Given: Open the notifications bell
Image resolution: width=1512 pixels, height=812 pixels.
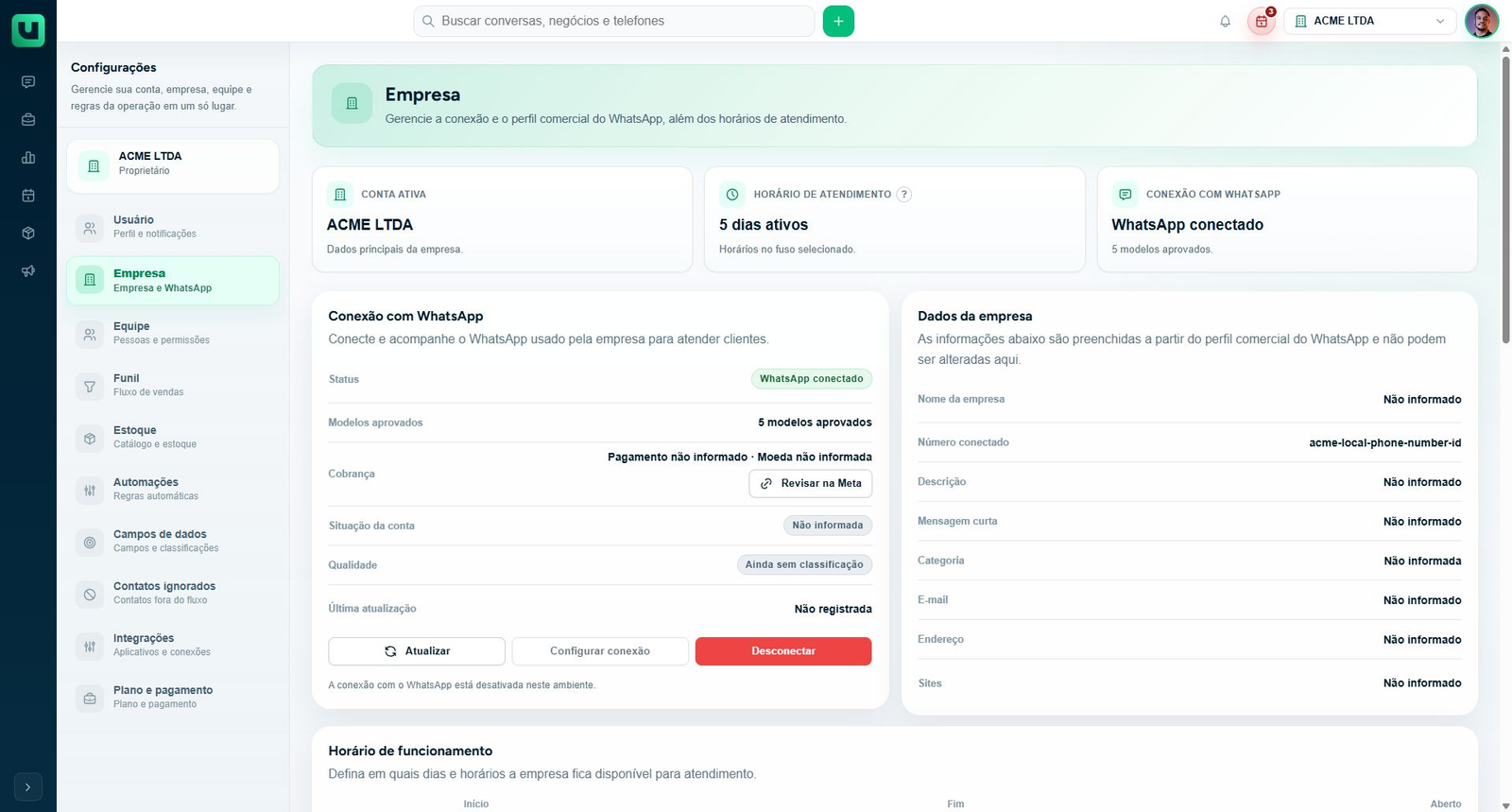Looking at the screenshot, I should (1225, 21).
